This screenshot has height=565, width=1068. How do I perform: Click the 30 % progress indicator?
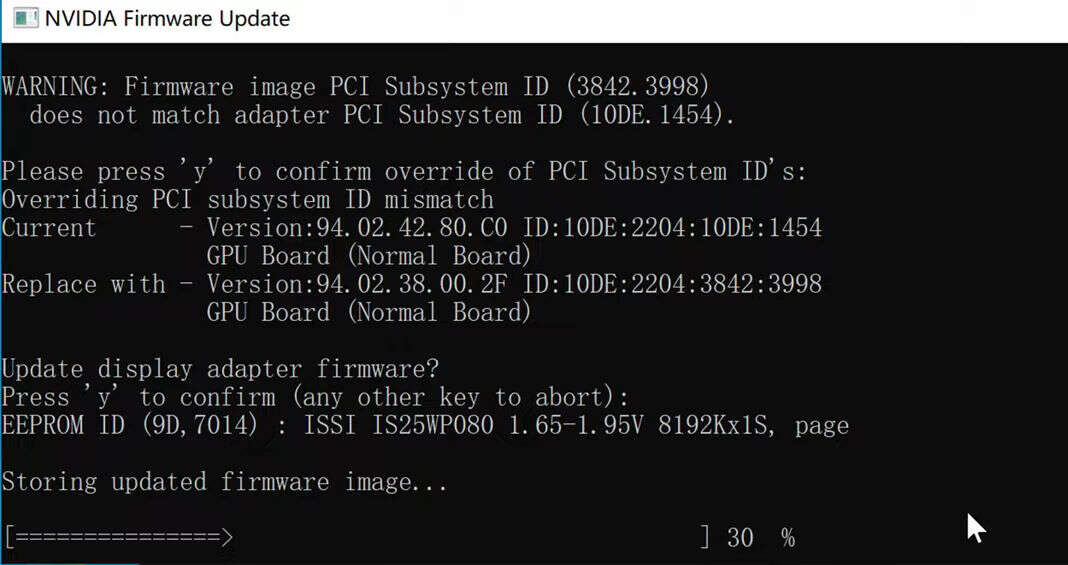pos(760,539)
